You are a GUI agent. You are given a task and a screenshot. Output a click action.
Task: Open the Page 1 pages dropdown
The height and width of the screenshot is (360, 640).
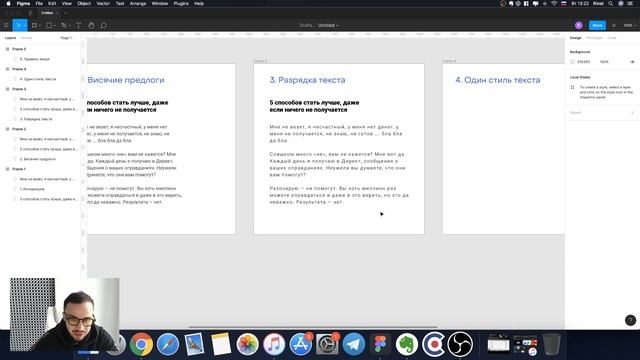coord(67,38)
